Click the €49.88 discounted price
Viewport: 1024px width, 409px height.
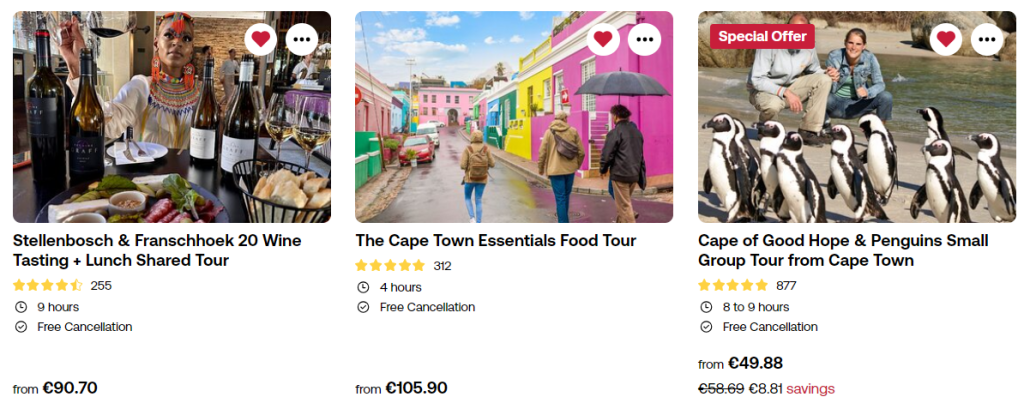755,363
